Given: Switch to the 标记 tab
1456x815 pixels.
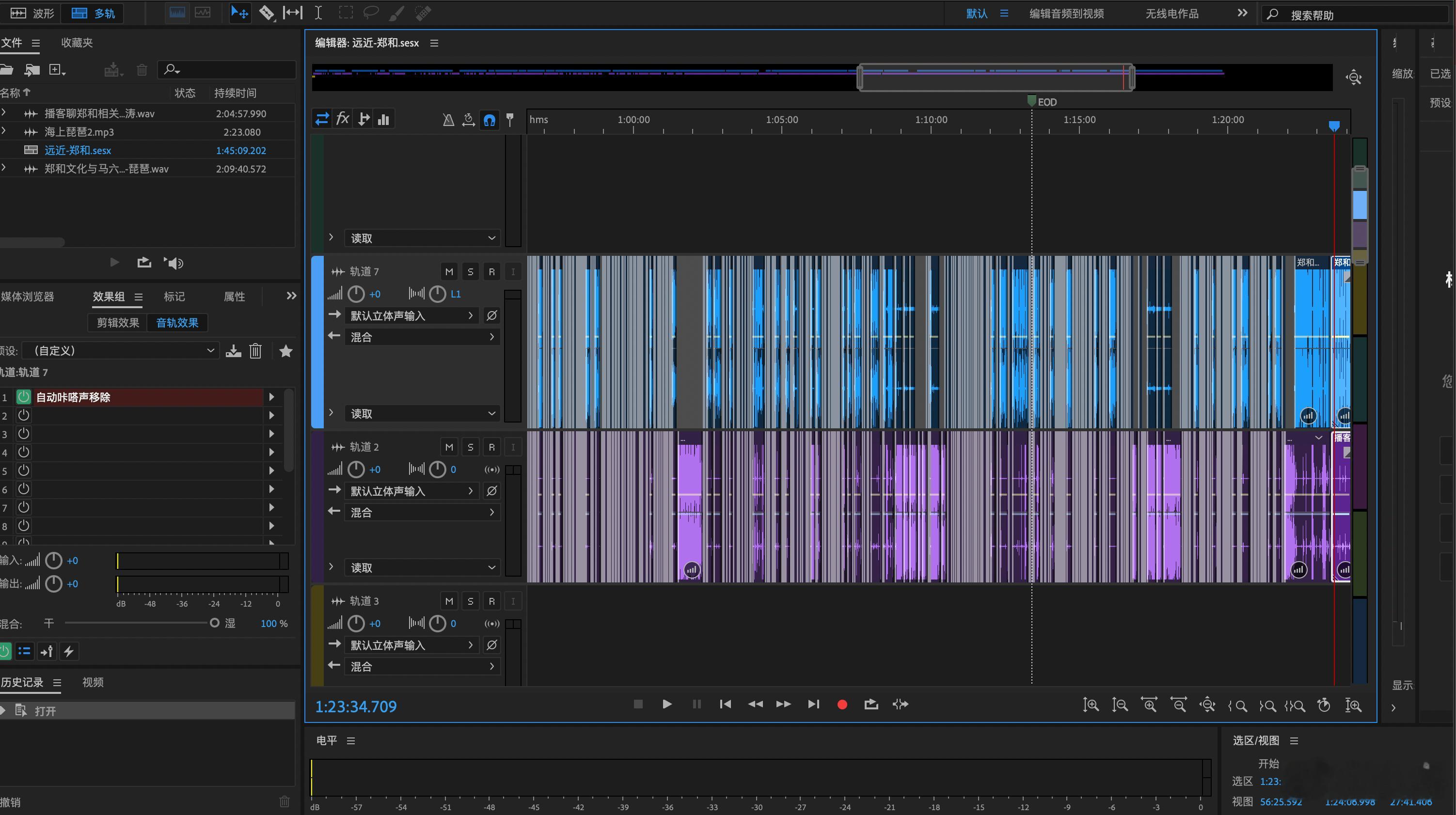Looking at the screenshot, I should [174, 297].
